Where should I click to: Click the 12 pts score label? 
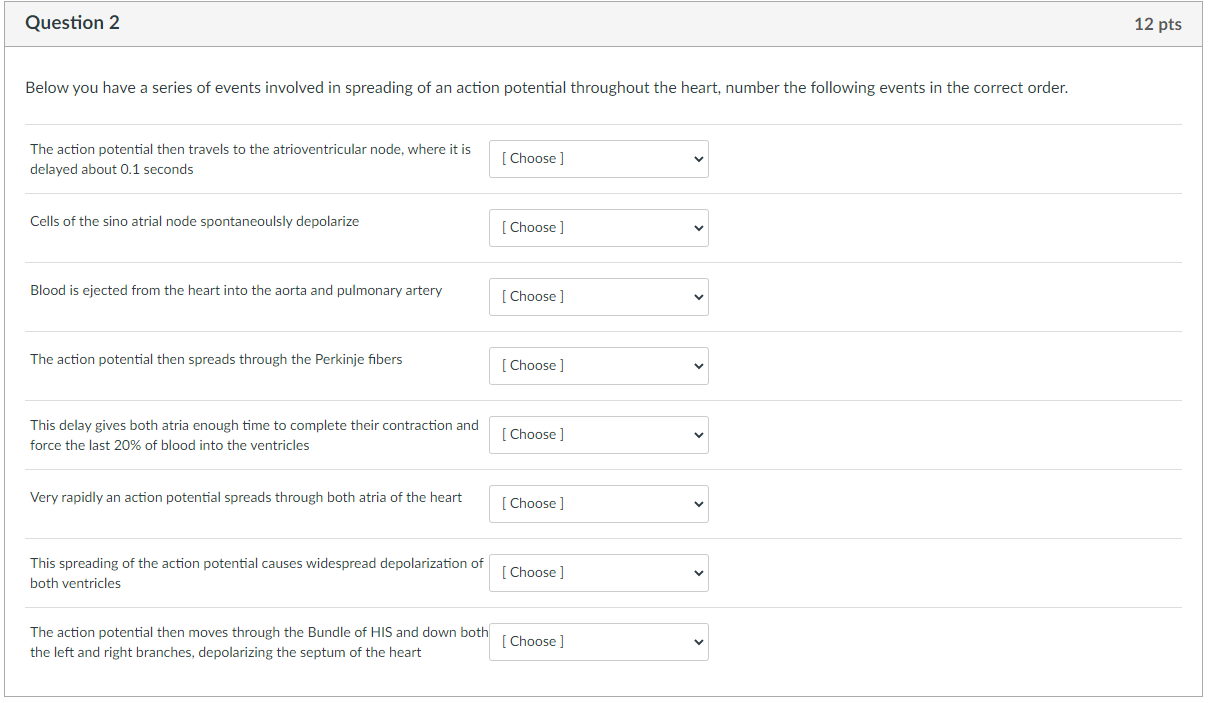(x=1157, y=24)
